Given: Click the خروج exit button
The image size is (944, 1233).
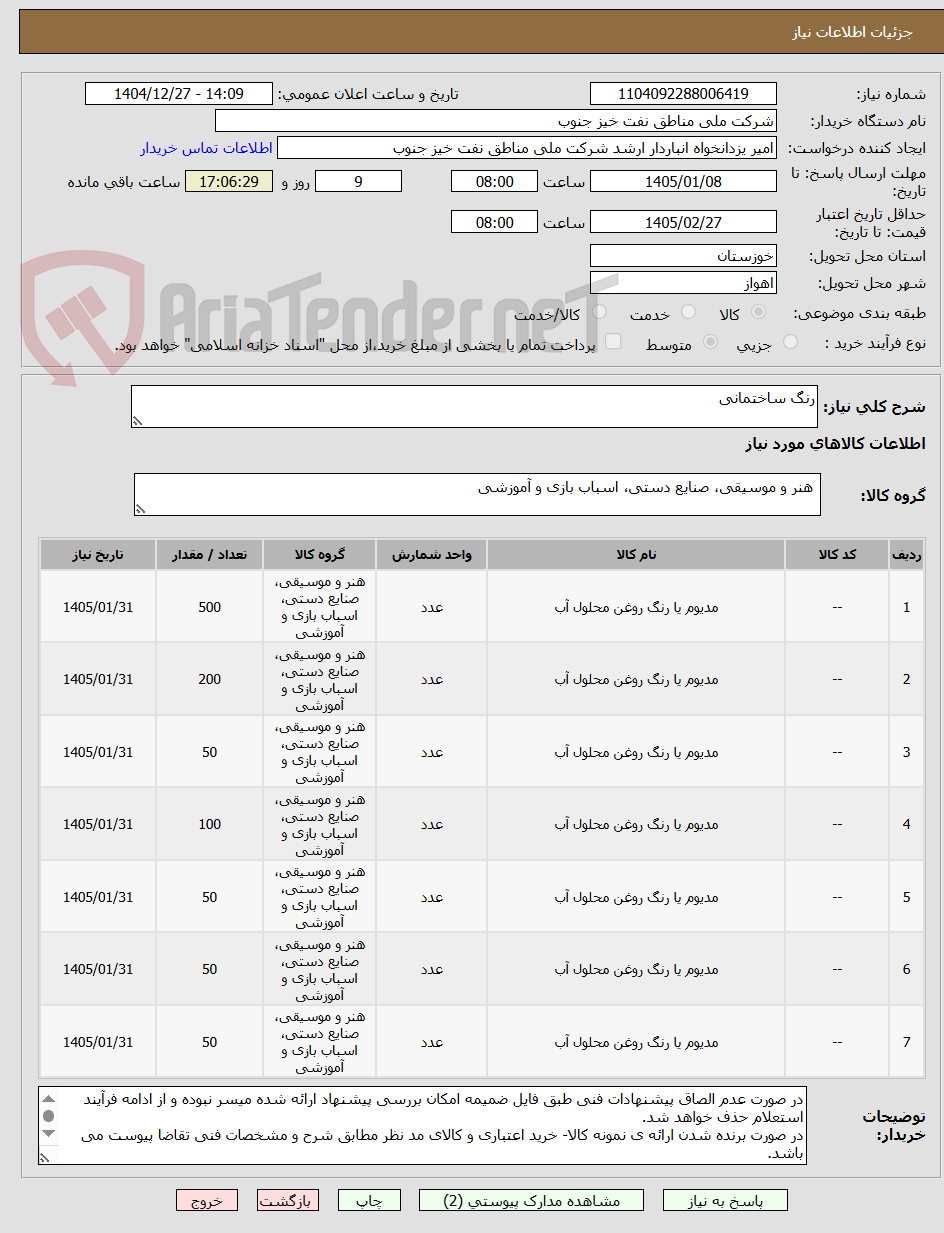Looking at the screenshot, I should pyautogui.click(x=207, y=1201).
